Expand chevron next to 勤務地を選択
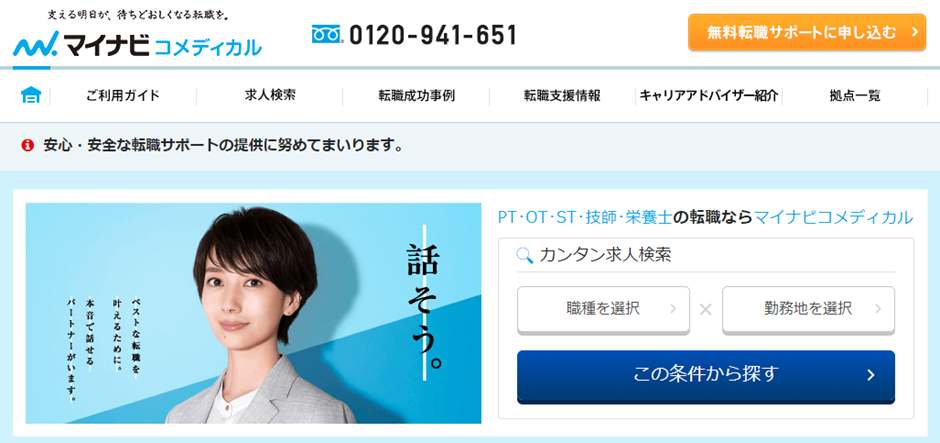 [878, 309]
